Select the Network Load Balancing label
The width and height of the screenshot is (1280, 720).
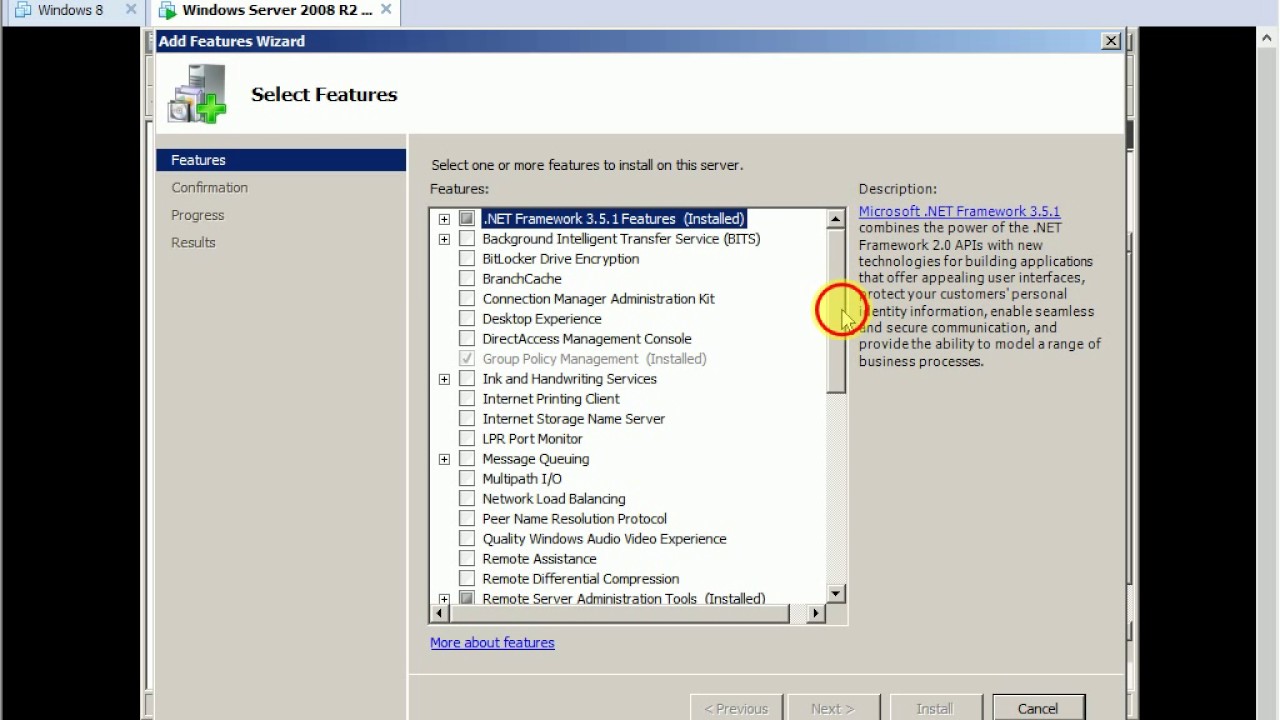coord(553,498)
